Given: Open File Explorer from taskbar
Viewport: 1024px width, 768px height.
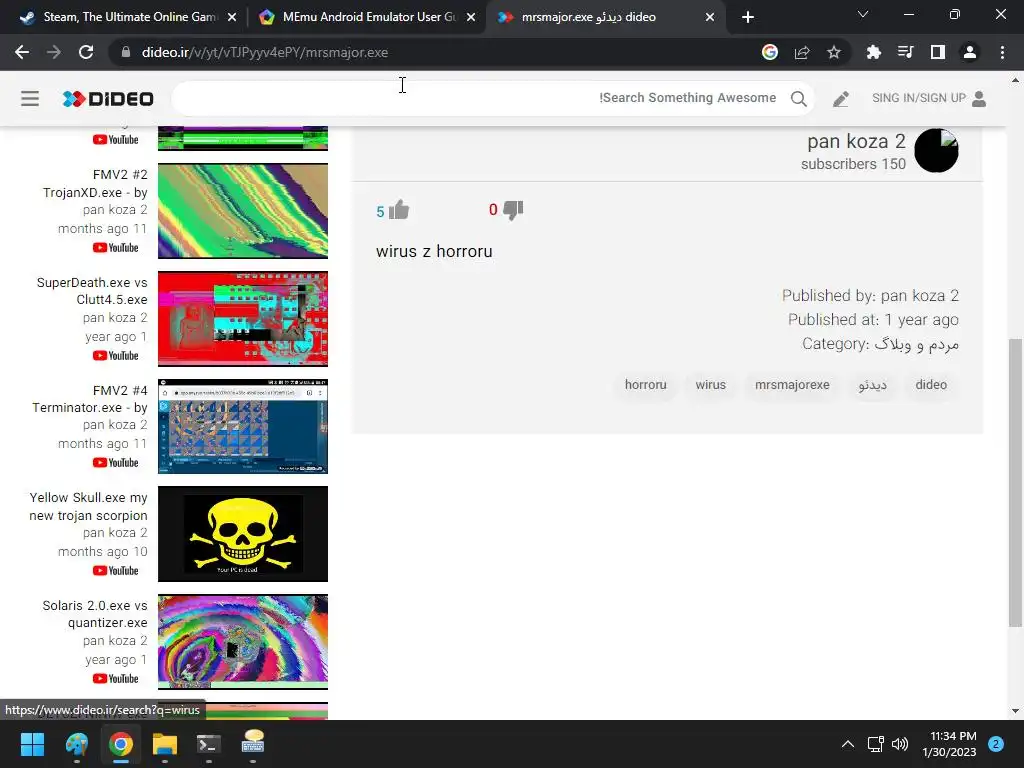Looking at the screenshot, I should (165, 743).
